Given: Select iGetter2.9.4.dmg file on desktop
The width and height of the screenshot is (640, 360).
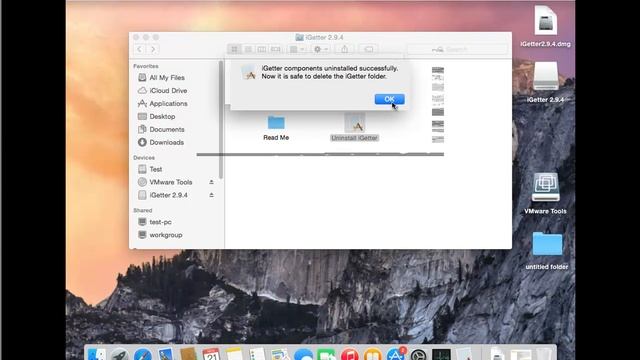Looking at the screenshot, I should [x=545, y=26].
